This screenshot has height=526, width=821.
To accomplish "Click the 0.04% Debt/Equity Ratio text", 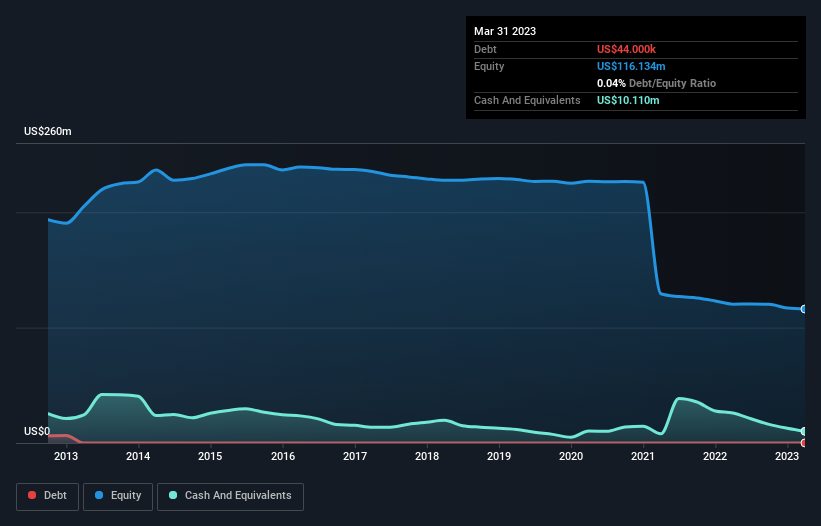I will (657, 83).
